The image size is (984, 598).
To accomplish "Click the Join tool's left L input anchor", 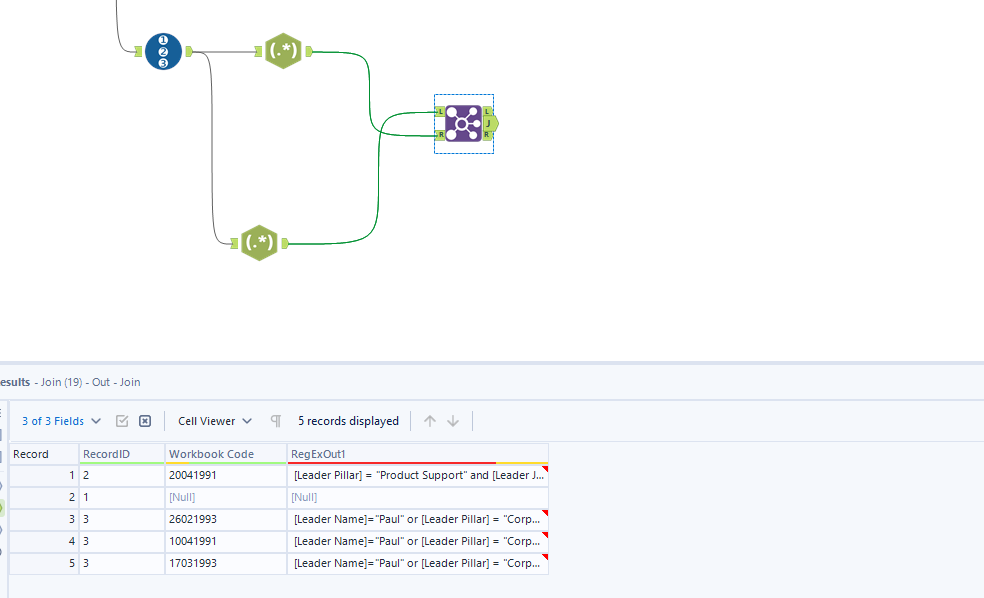I will pyautogui.click(x=440, y=111).
